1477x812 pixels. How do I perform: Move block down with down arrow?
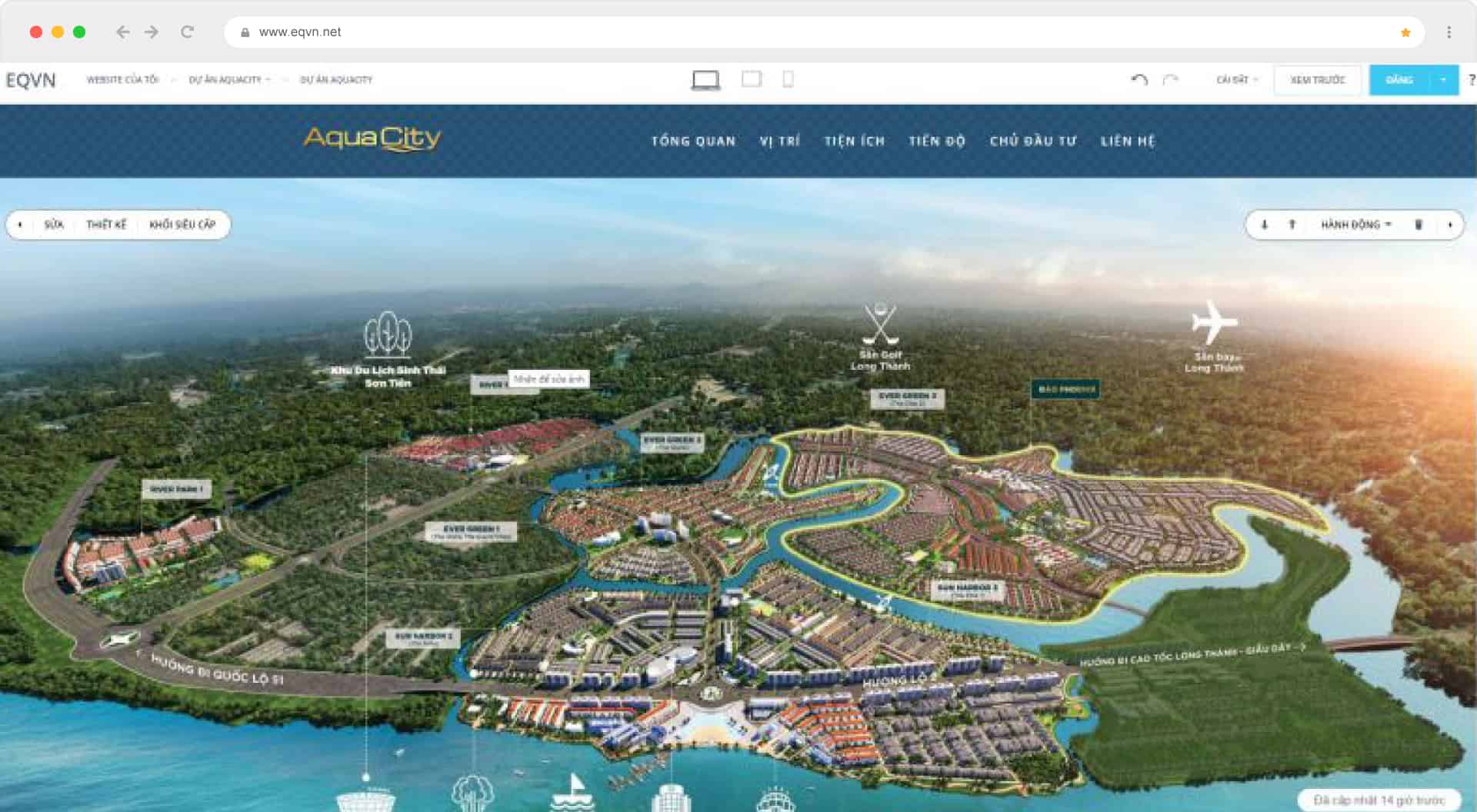1264,225
